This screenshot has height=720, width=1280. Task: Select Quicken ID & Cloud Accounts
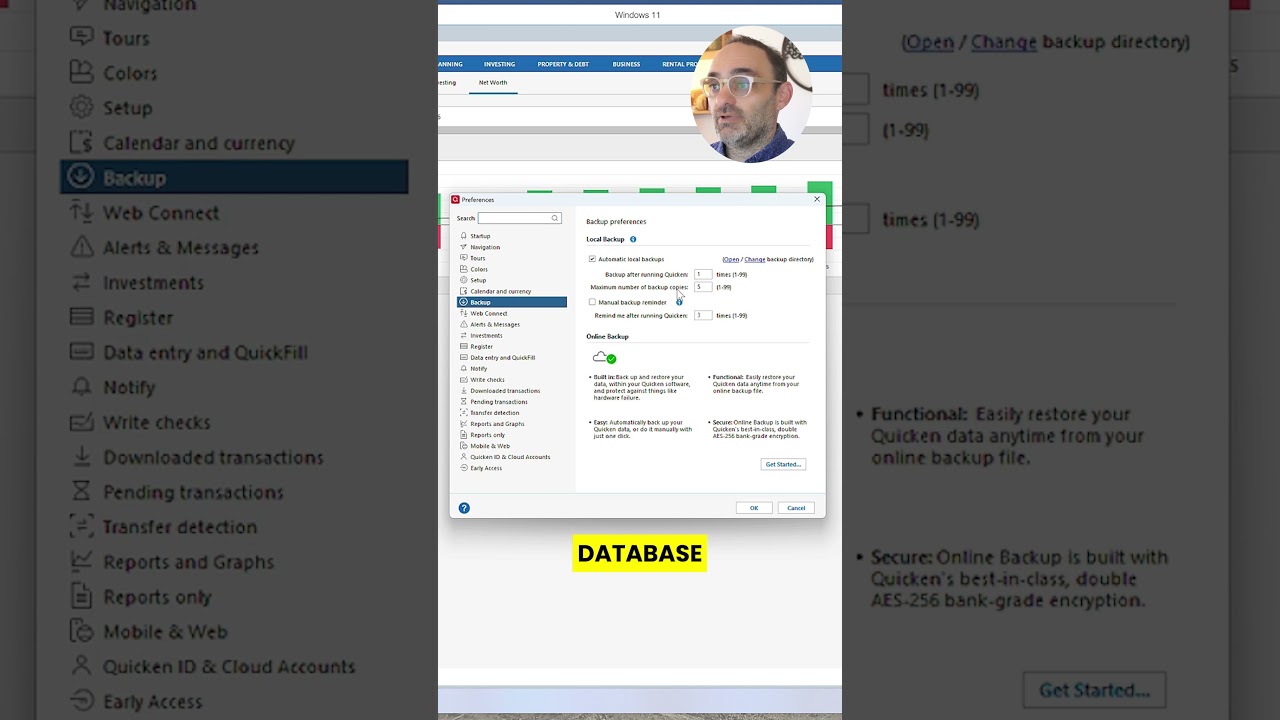click(512, 457)
